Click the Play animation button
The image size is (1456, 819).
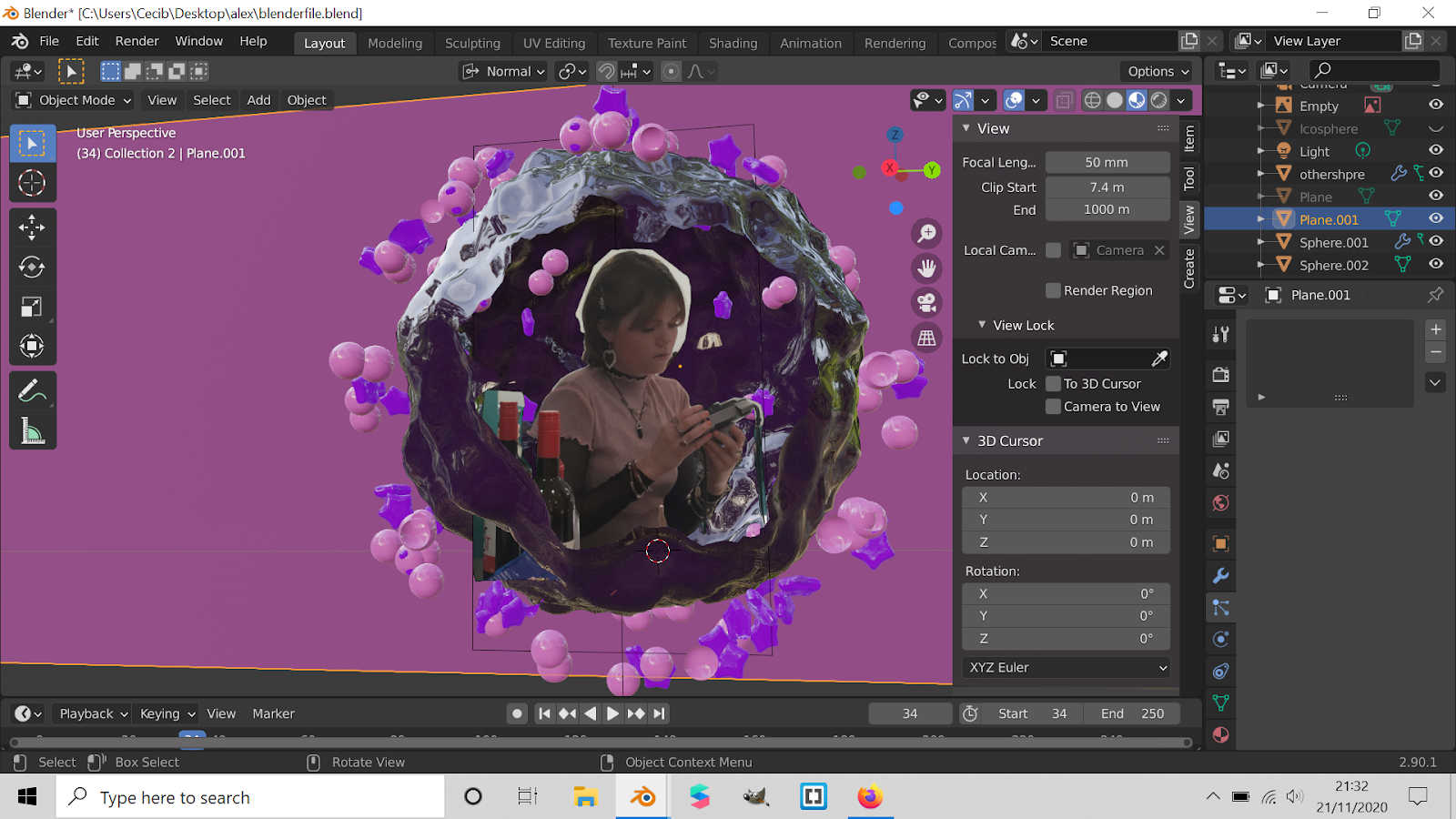coord(612,713)
